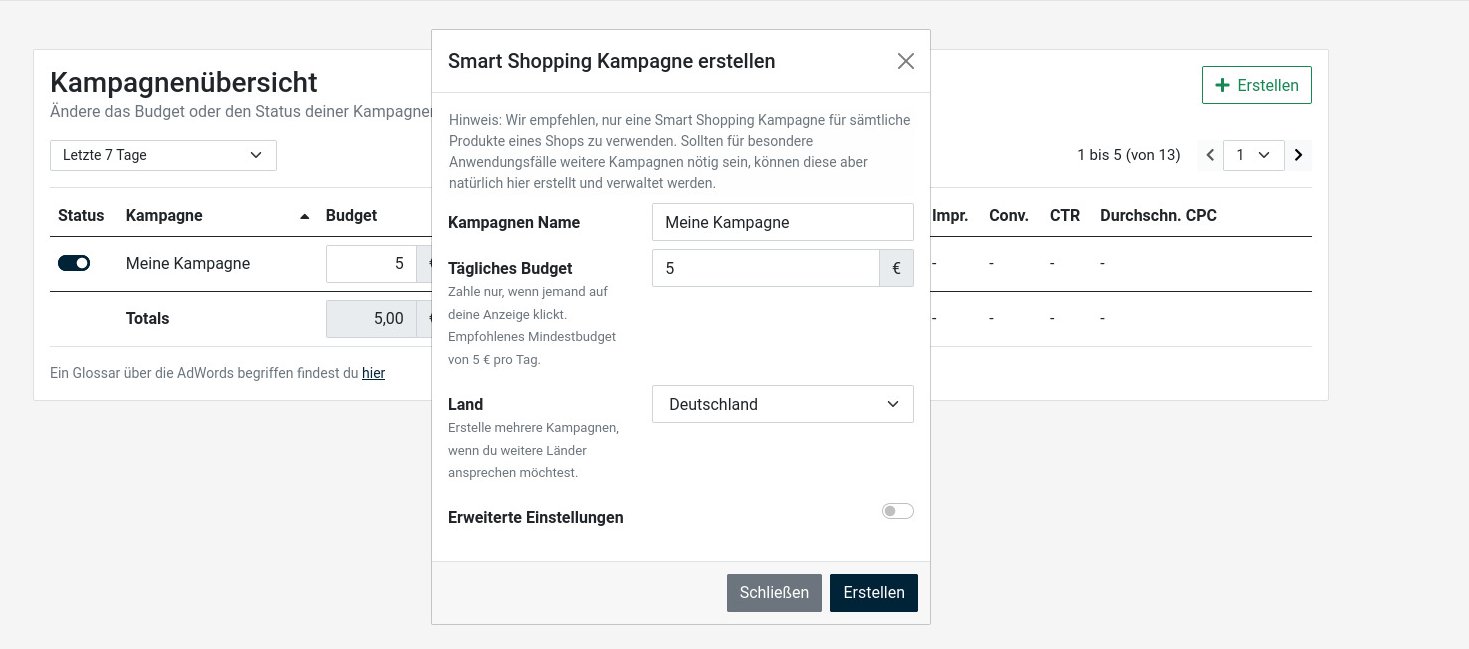Click the Schließen button
The height and width of the screenshot is (649, 1469).
(774, 592)
